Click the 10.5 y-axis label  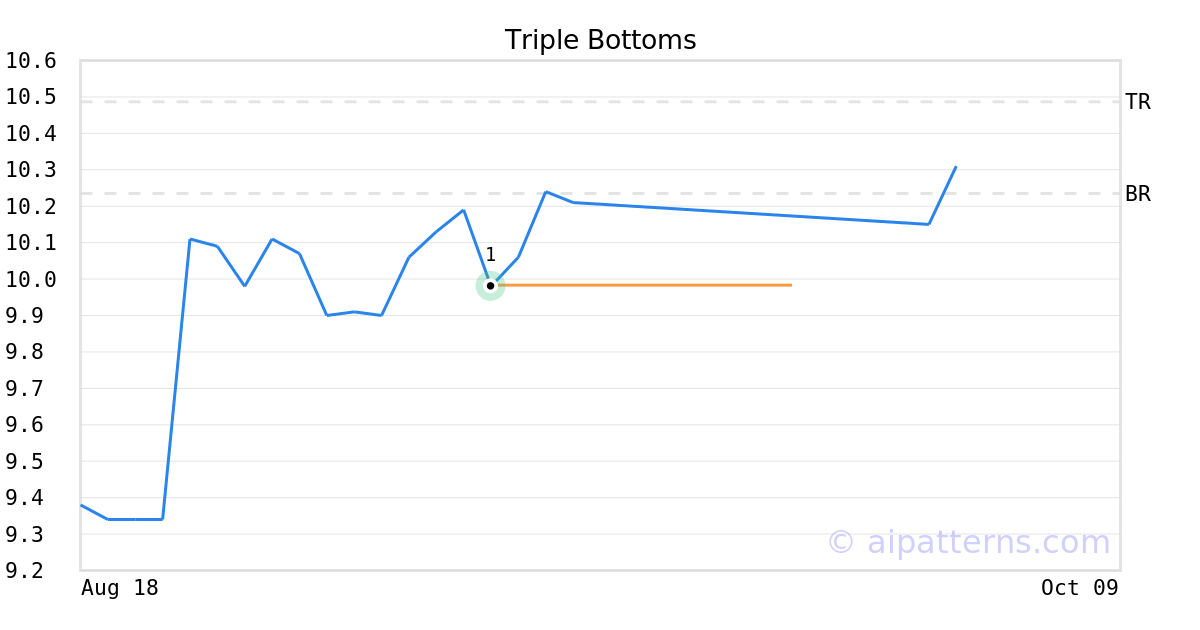[x=30, y=97]
